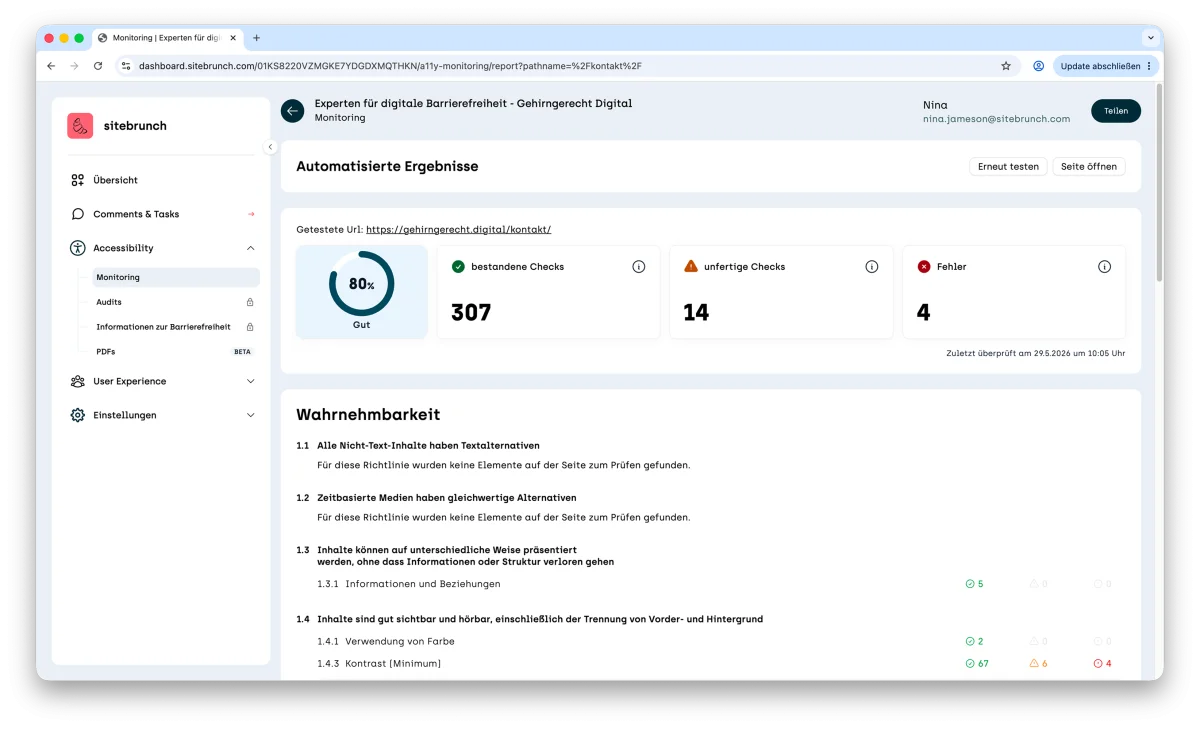The width and height of the screenshot is (1200, 729).
Task: Click the red arrow next to Comments & Tasks
Action: pos(251,214)
